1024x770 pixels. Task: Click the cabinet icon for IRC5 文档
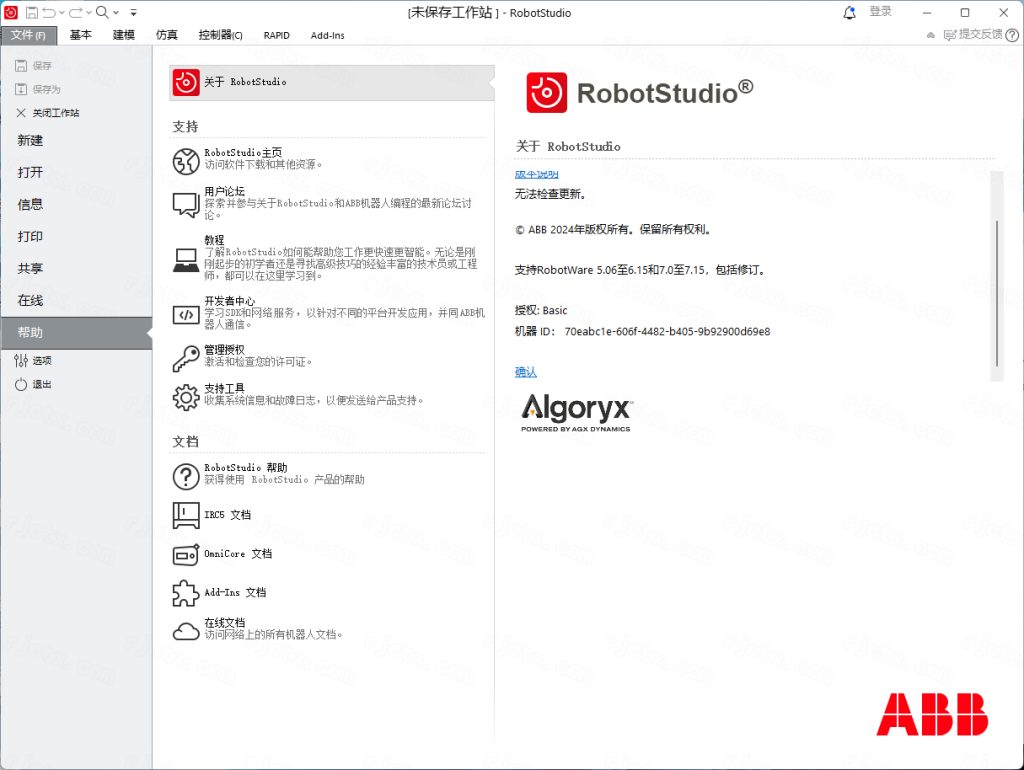pyautogui.click(x=186, y=515)
